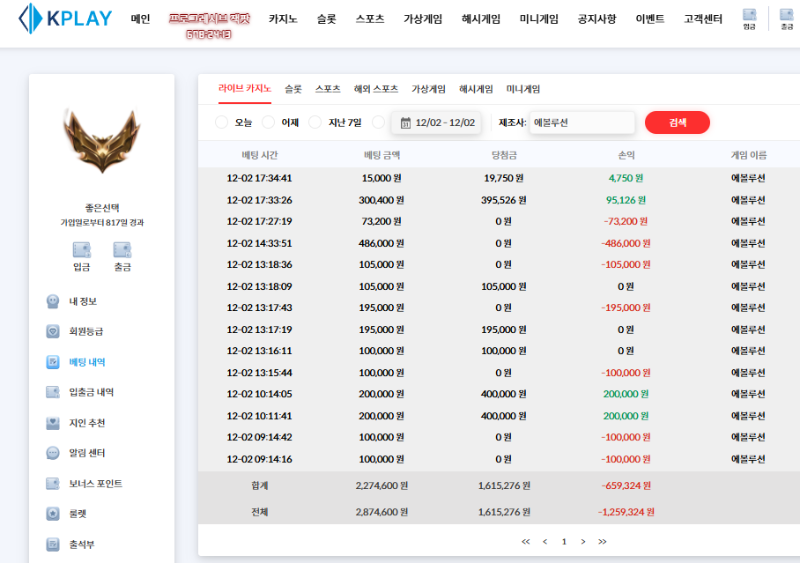Switch to 해시게임 history tab
Image resolution: width=800 pixels, height=563 pixels.
pos(476,89)
